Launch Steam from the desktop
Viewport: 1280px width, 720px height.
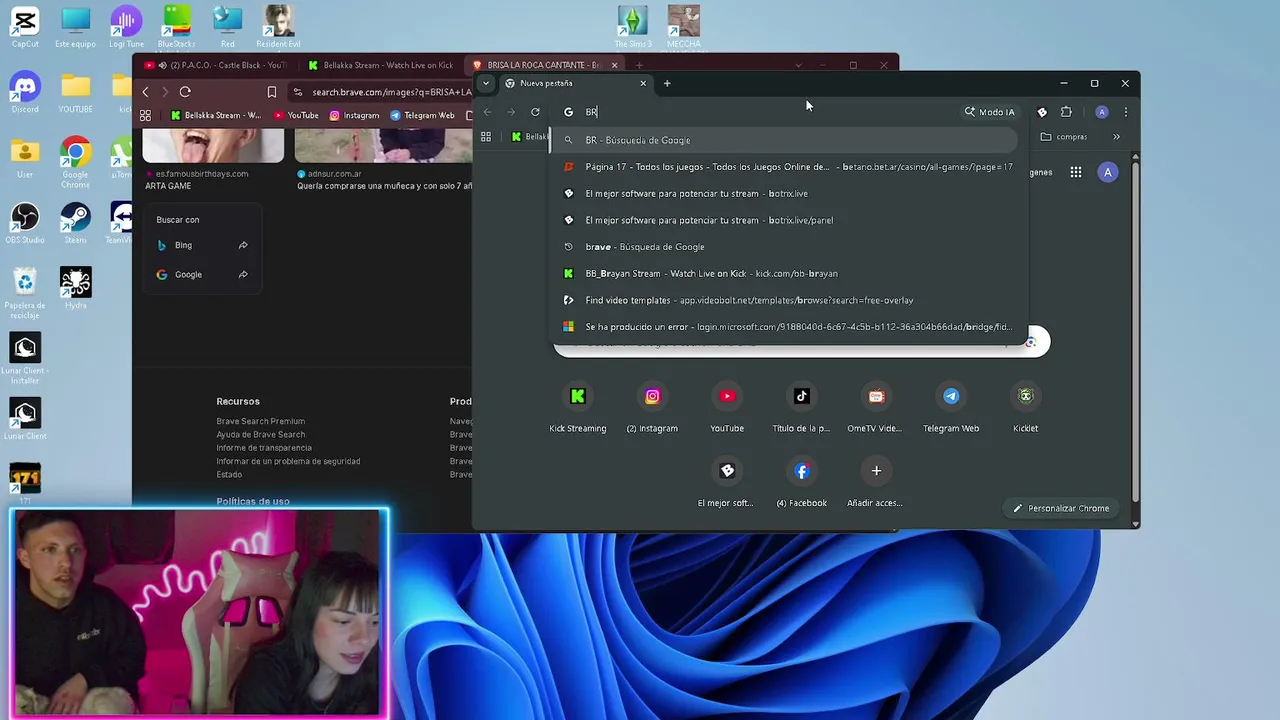[x=75, y=223]
